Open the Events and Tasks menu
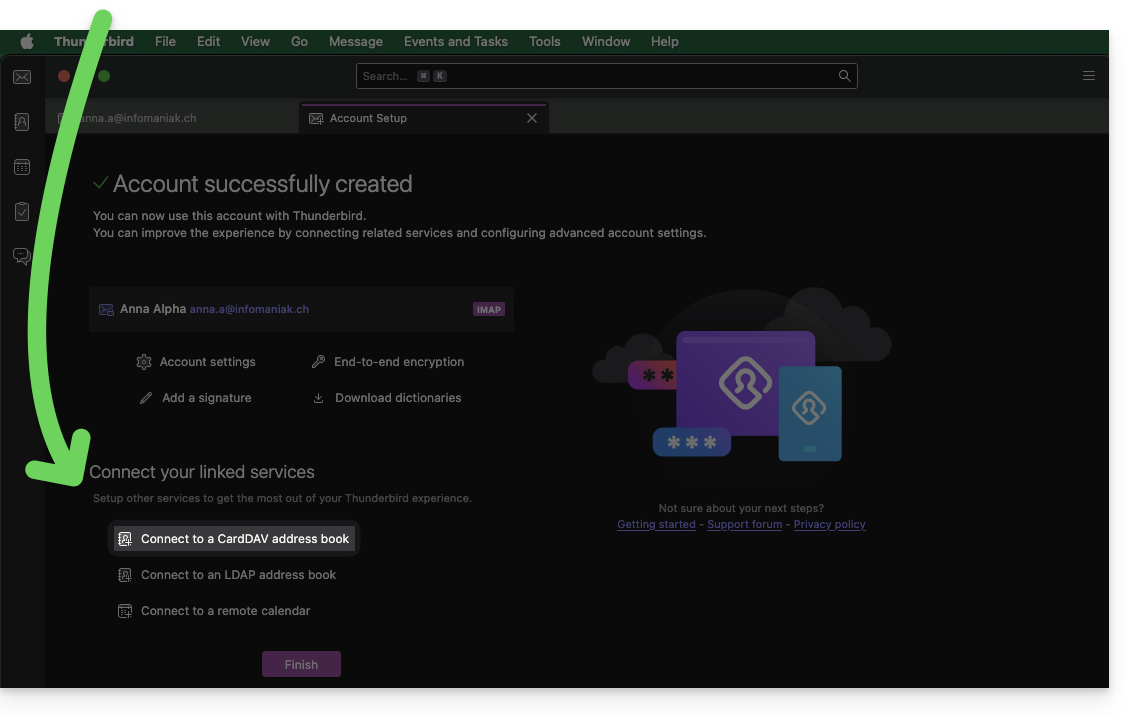 coord(455,41)
